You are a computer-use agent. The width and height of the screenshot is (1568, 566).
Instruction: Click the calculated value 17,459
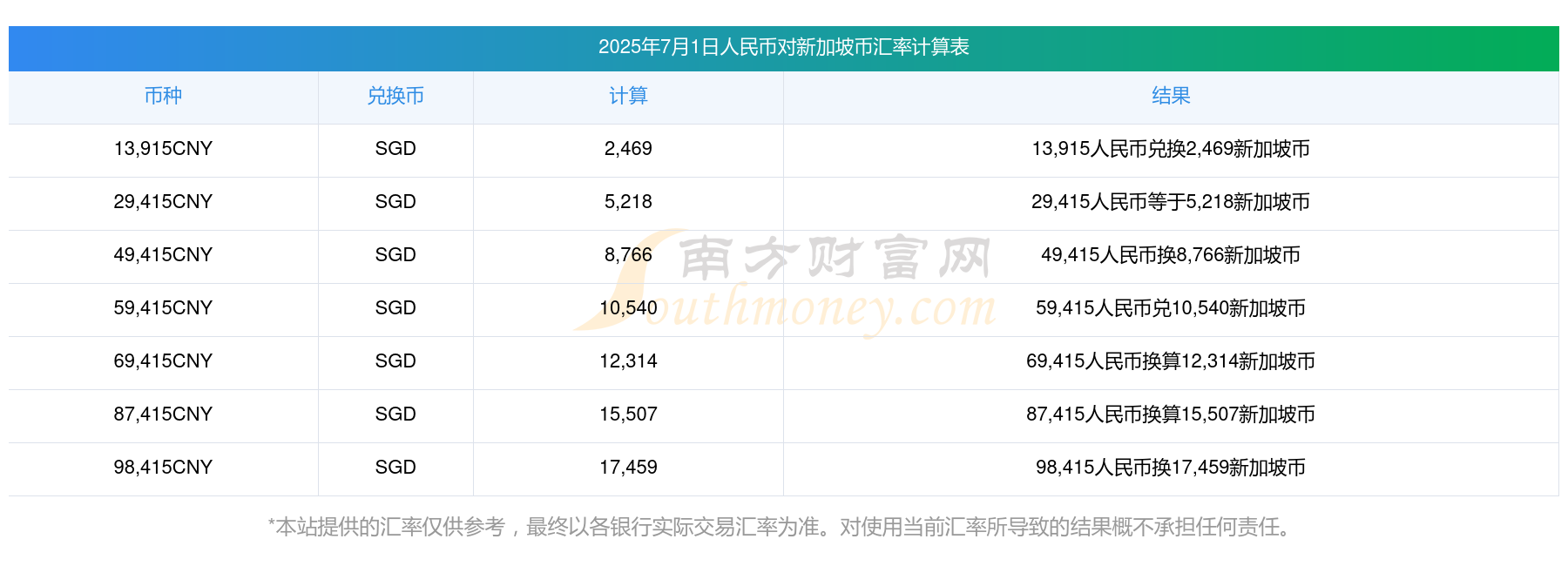click(628, 468)
